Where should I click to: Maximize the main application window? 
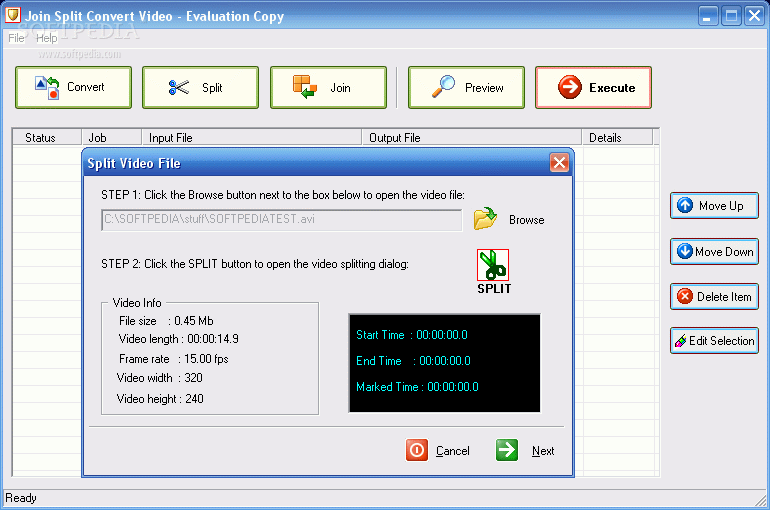[731, 16]
